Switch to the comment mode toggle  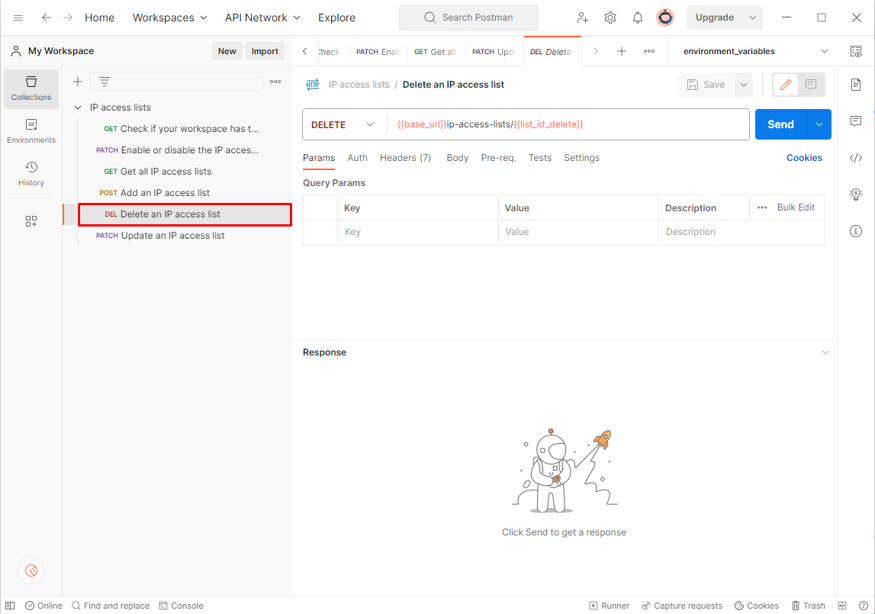[811, 85]
